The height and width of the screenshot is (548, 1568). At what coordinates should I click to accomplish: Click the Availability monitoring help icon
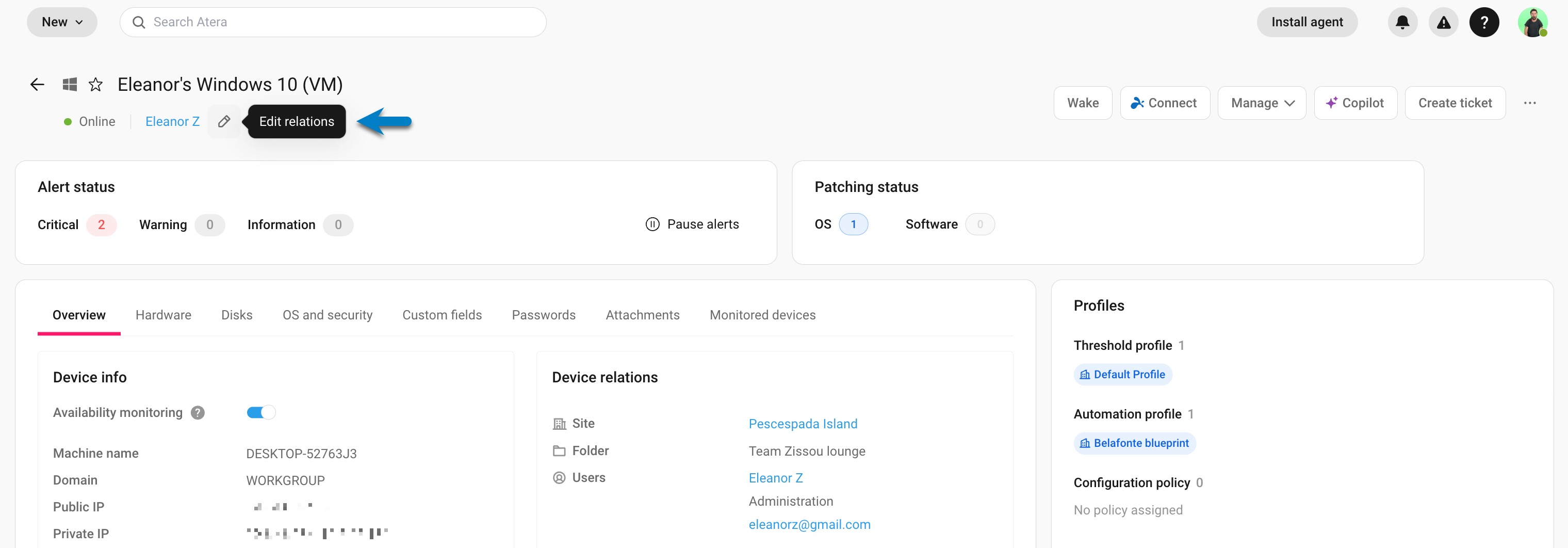[x=197, y=413]
